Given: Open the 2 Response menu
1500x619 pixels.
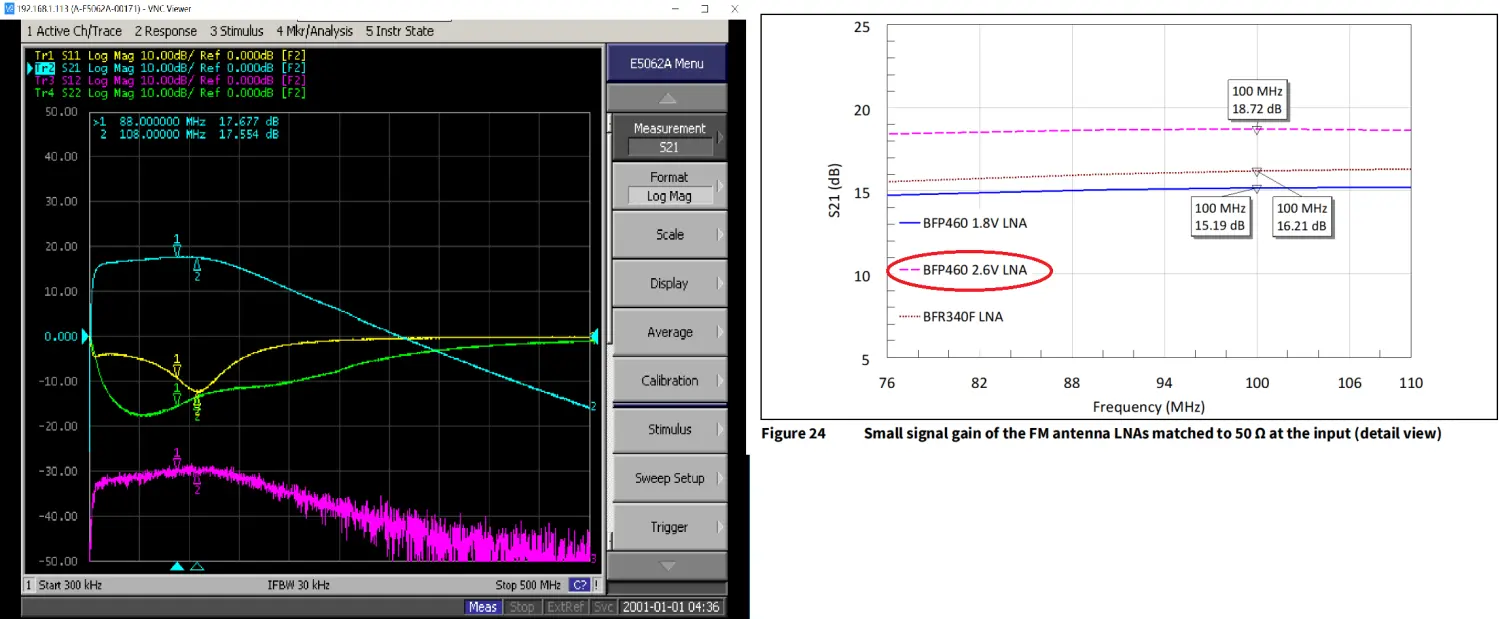Looking at the screenshot, I should pyautogui.click(x=166, y=31).
